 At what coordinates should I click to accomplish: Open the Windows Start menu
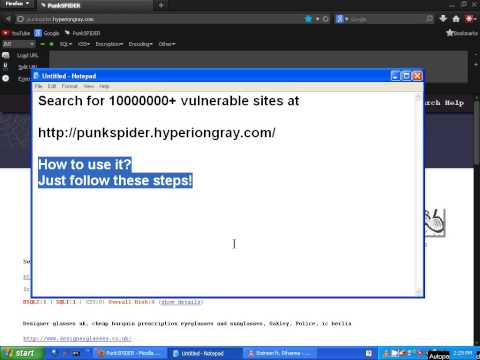click(x=21, y=353)
